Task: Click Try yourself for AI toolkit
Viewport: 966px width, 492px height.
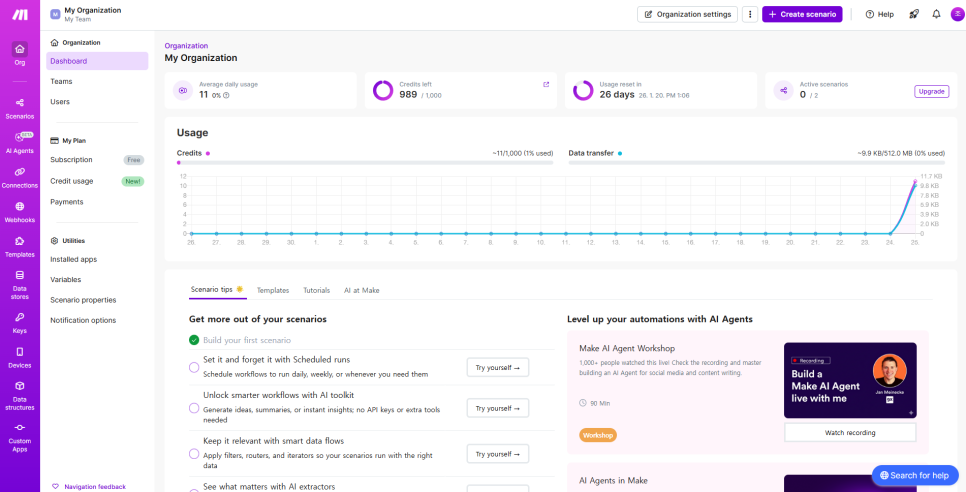Action: (498, 408)
